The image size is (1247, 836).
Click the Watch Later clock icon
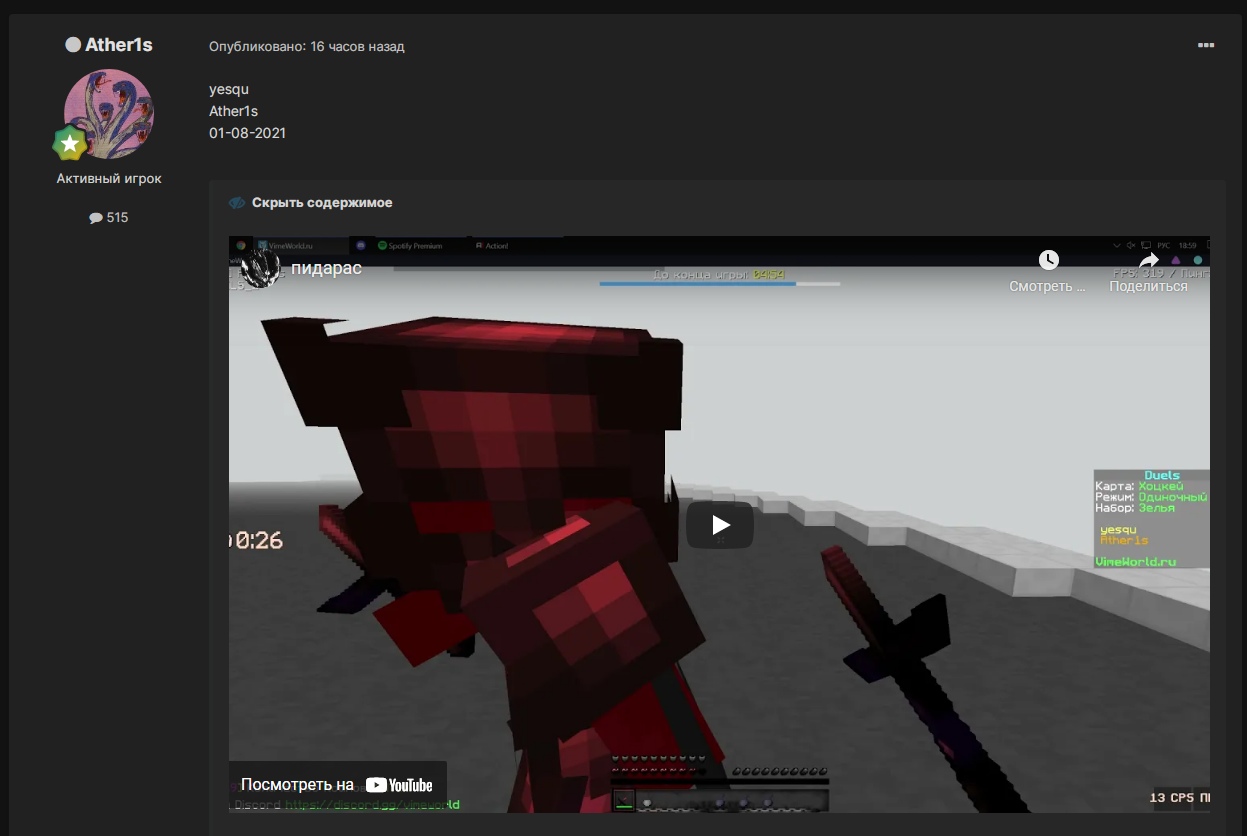[x=1047, y=260]
